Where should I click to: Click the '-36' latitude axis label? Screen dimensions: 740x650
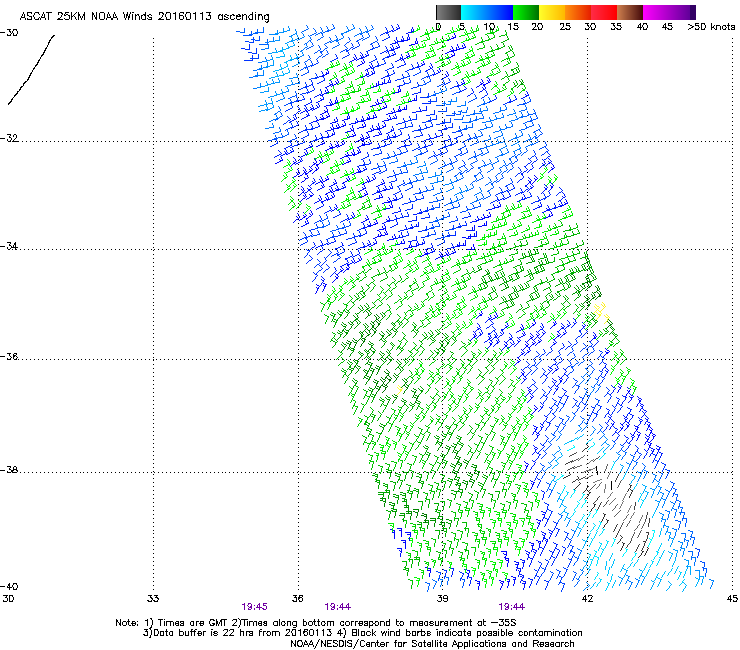click(x=9, y=356)
